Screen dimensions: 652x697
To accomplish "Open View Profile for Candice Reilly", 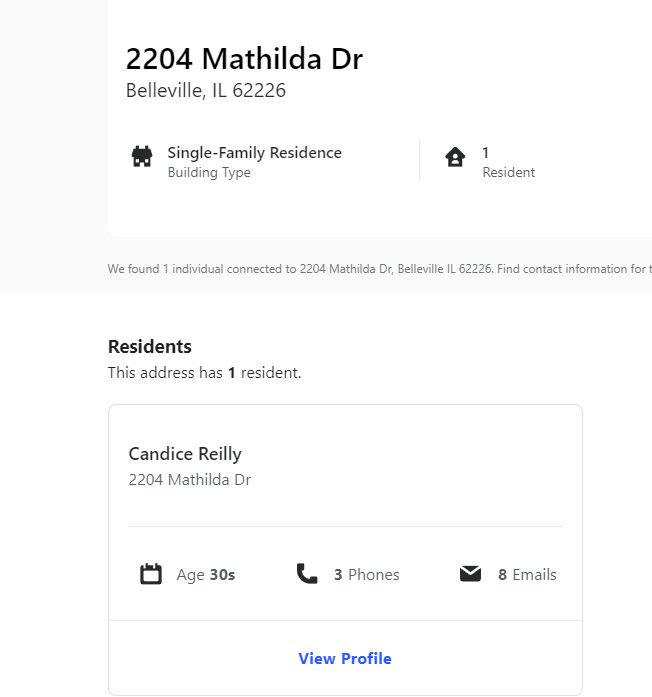I will click(345, 658).
